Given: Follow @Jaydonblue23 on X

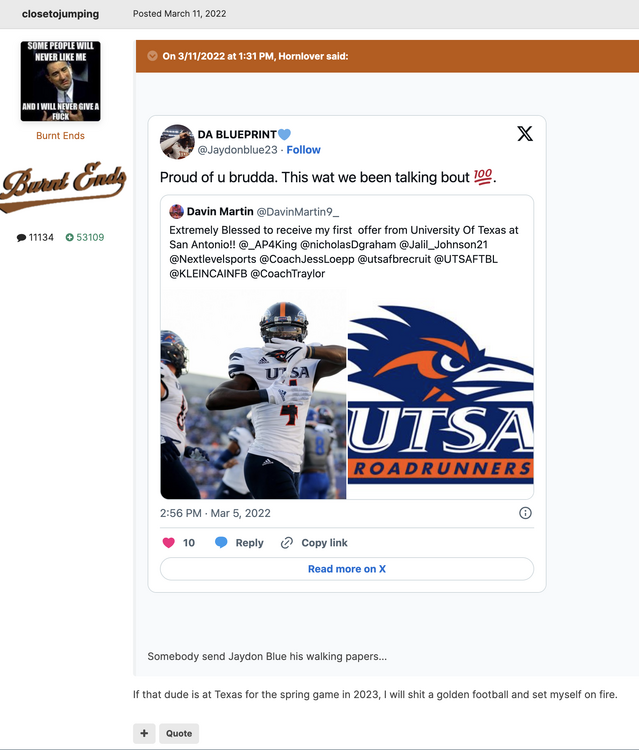Looking at the screenshot, I should 303,150.
